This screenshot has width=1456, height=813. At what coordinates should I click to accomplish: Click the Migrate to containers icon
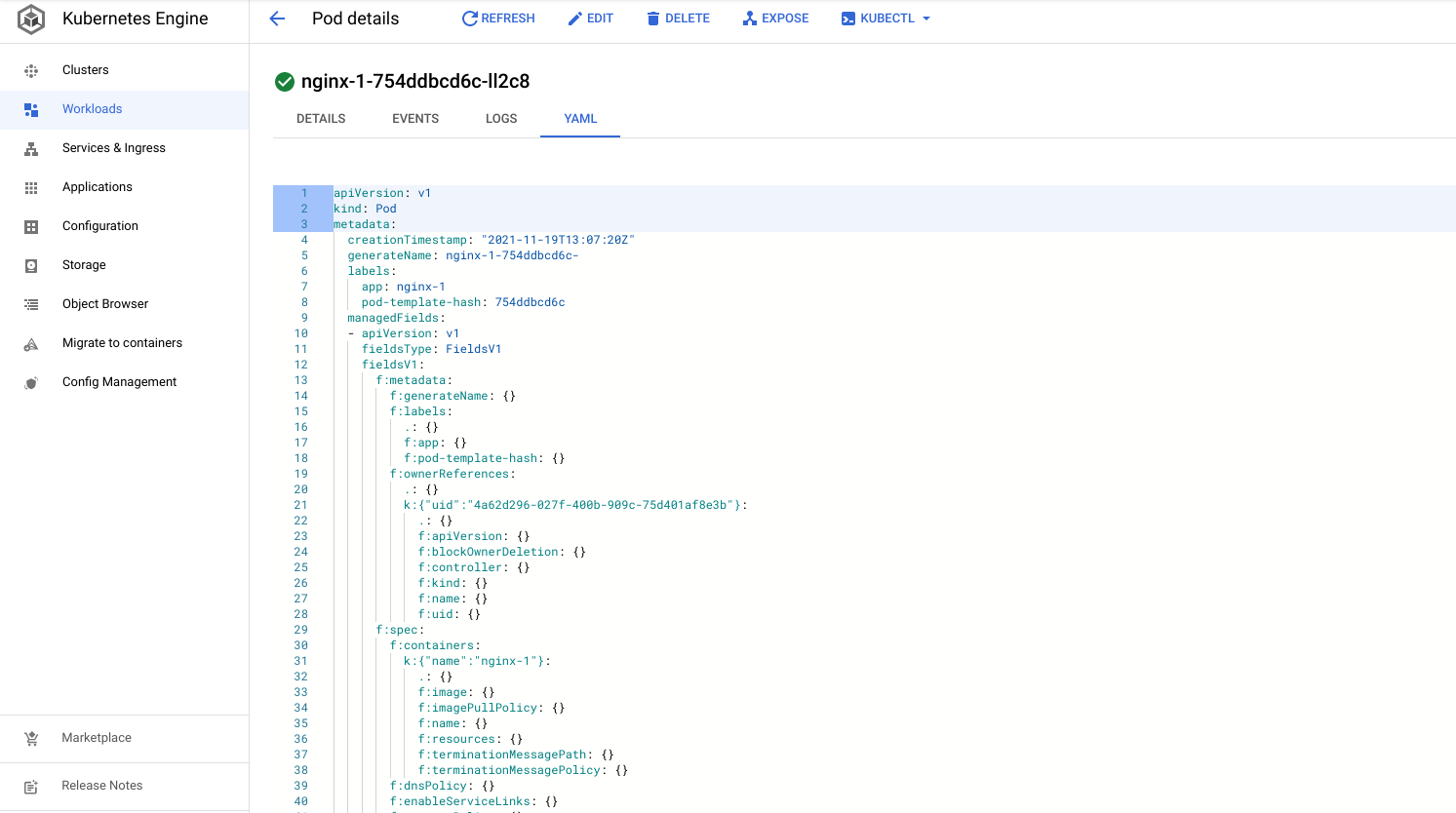[31, 343]
